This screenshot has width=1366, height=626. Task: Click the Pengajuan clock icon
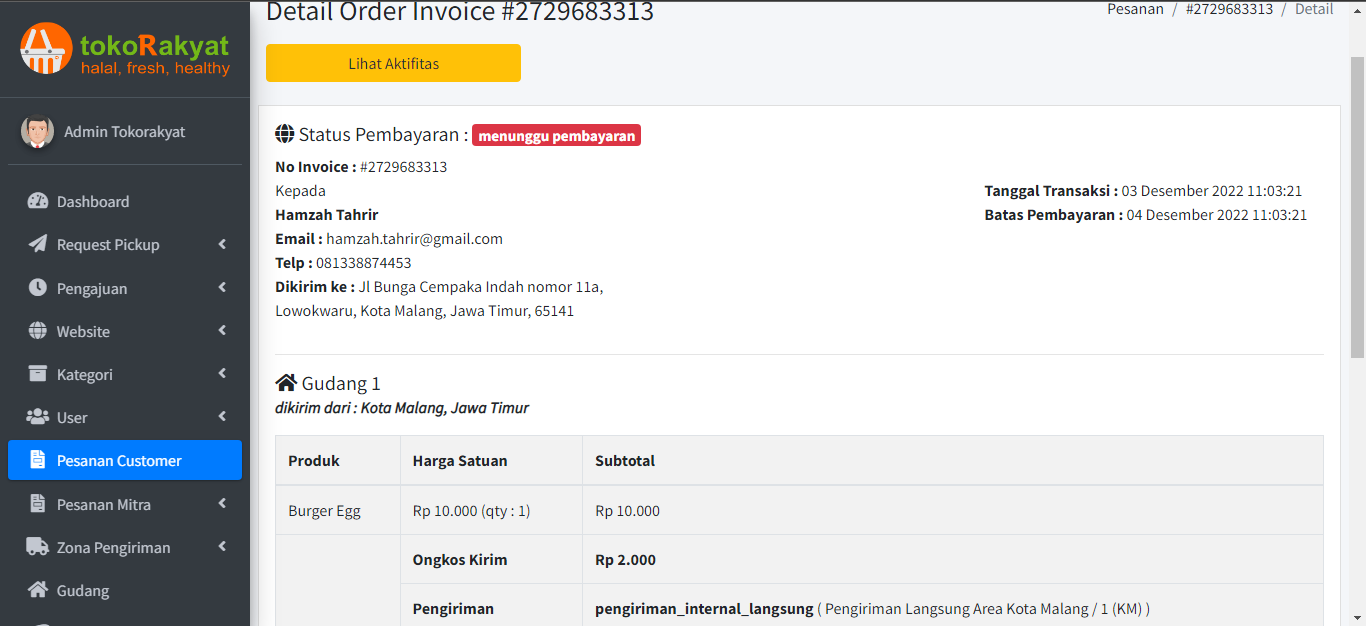pos(38,288)
